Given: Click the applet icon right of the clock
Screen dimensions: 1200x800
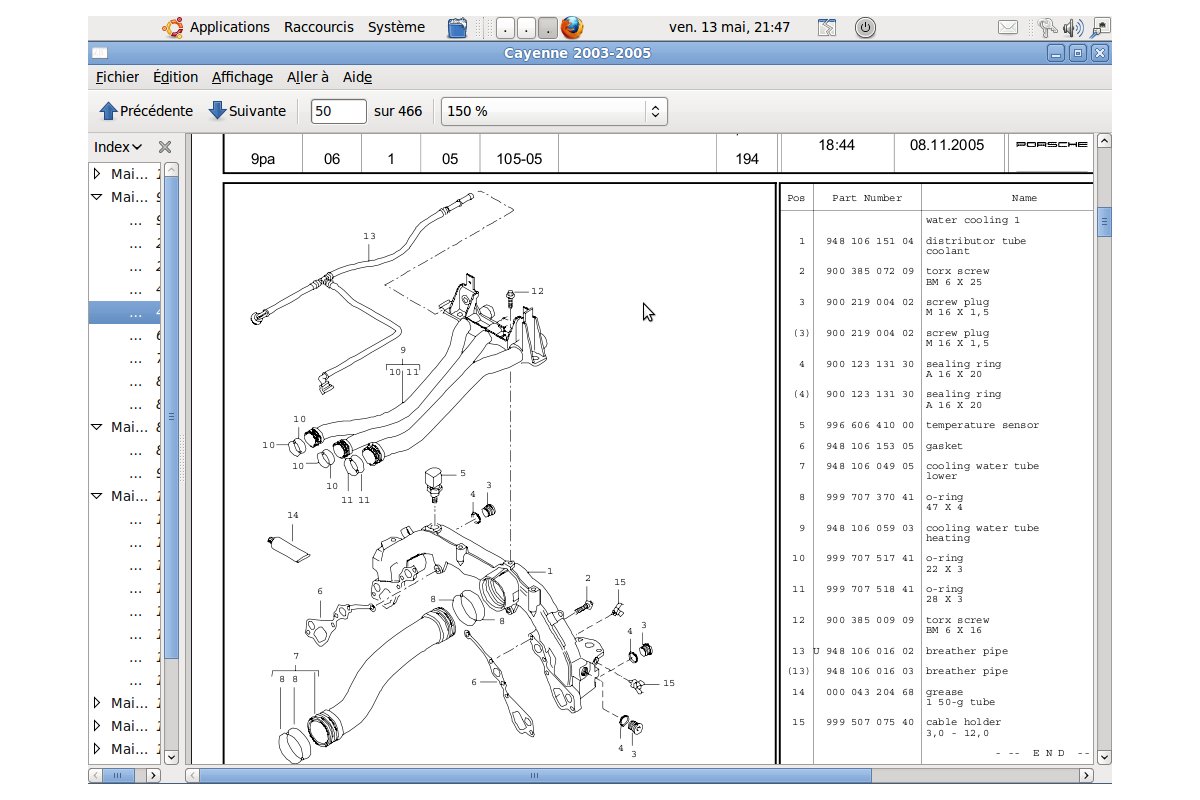Looking at the screenshot, I should (827, 27).
